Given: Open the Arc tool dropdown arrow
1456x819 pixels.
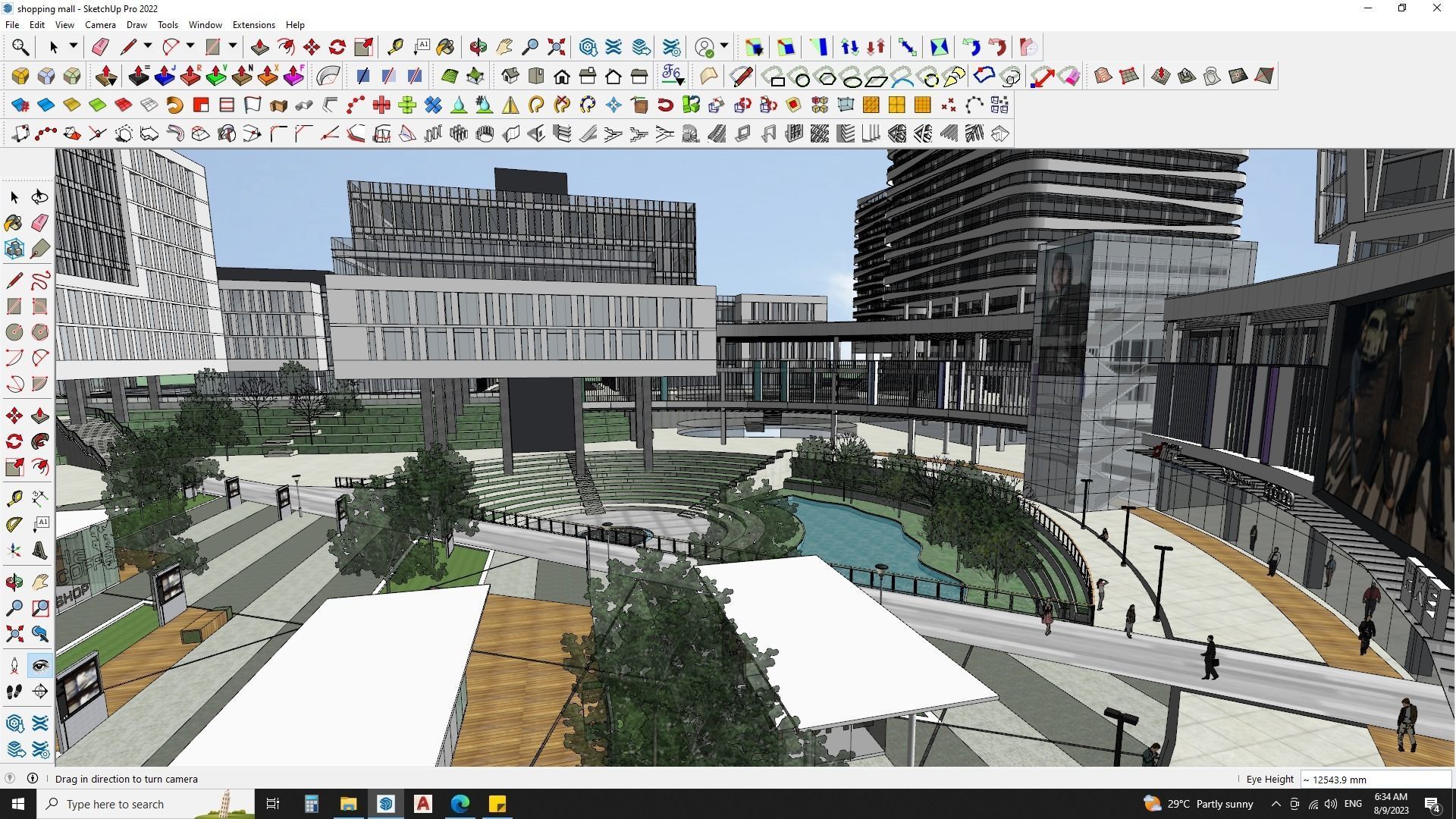Looking at the screenshot, I should [190, 46].
